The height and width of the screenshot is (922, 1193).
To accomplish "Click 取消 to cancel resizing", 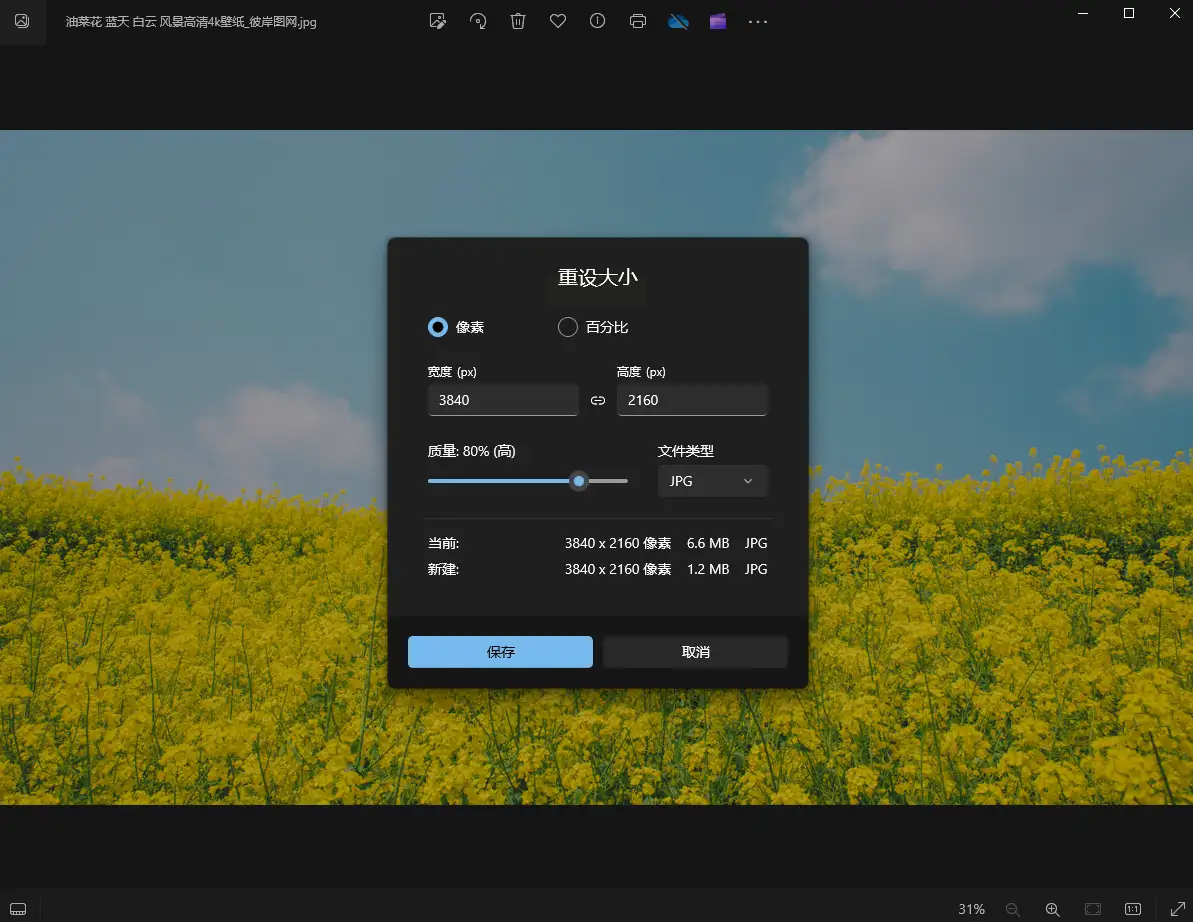I will (695, 652).
